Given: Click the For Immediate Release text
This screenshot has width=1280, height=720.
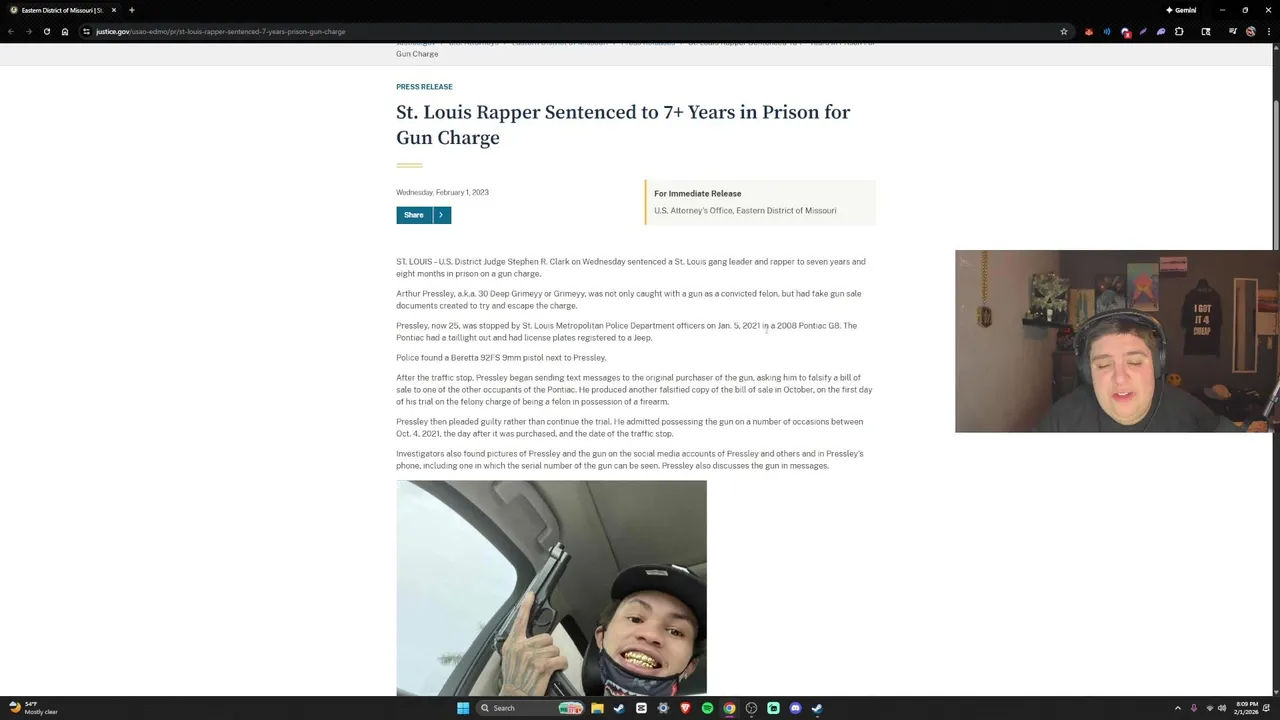Looking at the screenshot, I should pyautogui.click(x=697, y=193).
